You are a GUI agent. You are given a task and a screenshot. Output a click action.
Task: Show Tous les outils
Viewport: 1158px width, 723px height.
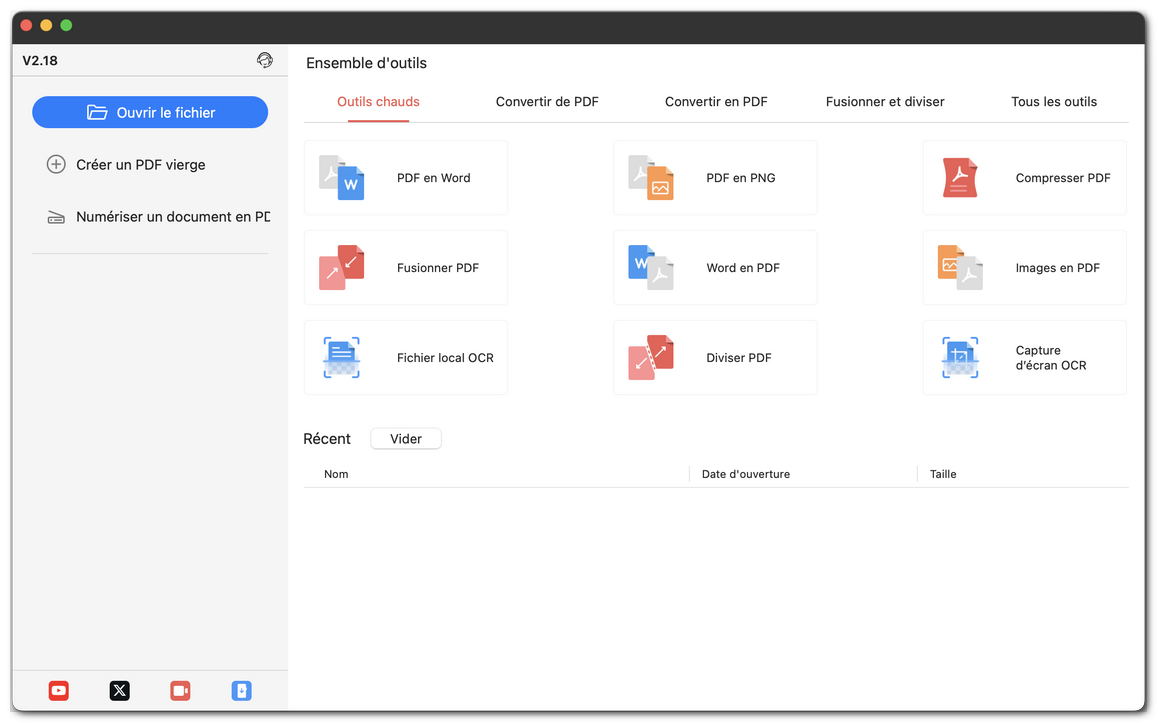tap(1053, 101)
